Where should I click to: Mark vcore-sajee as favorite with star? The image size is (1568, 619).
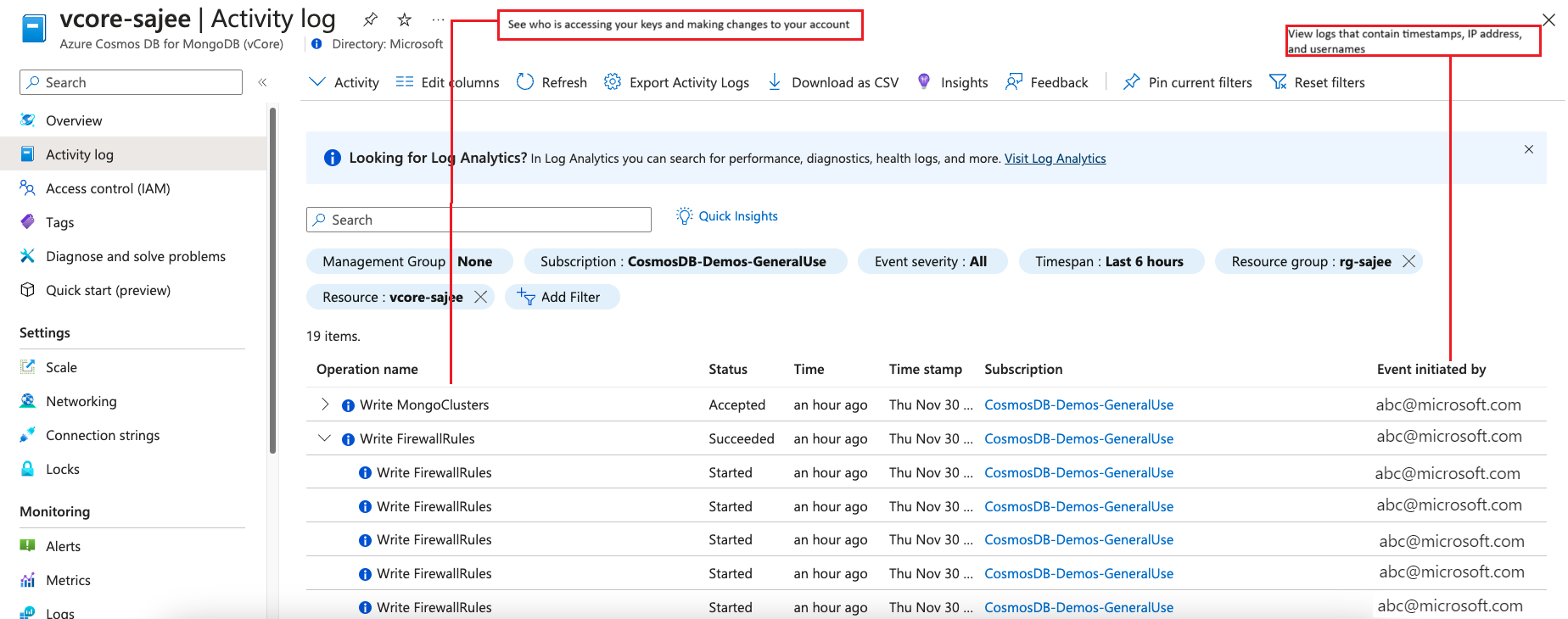click(405, 20)
